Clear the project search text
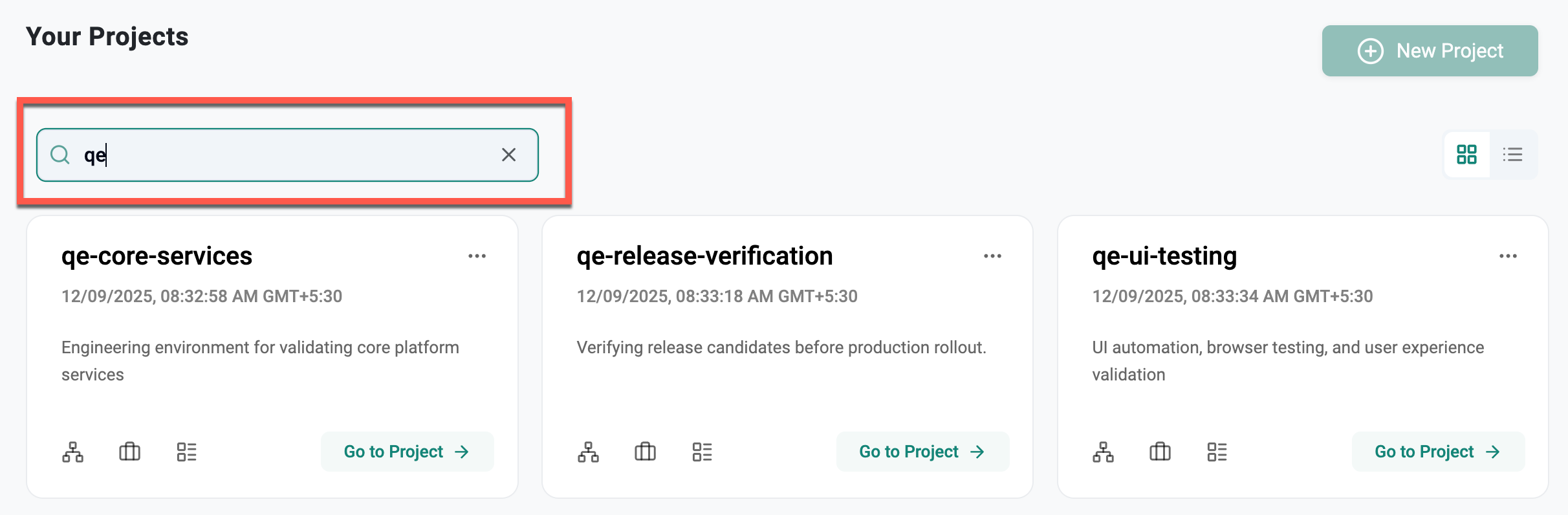The image size is (1568, 515). pyautogui.click(x=509, y=155)
